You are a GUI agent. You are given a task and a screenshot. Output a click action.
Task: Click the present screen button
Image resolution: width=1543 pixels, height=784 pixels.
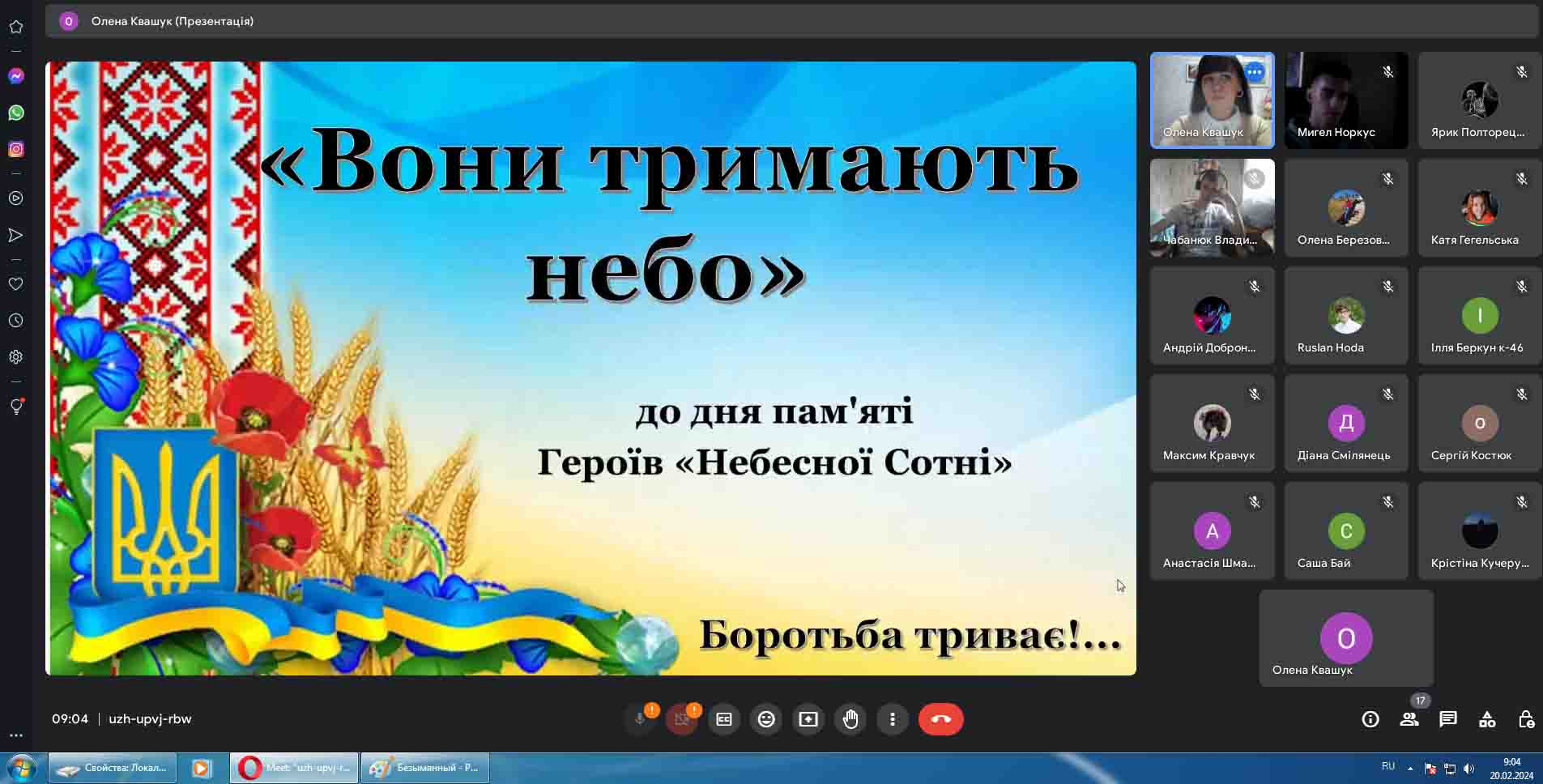(808, 719)
